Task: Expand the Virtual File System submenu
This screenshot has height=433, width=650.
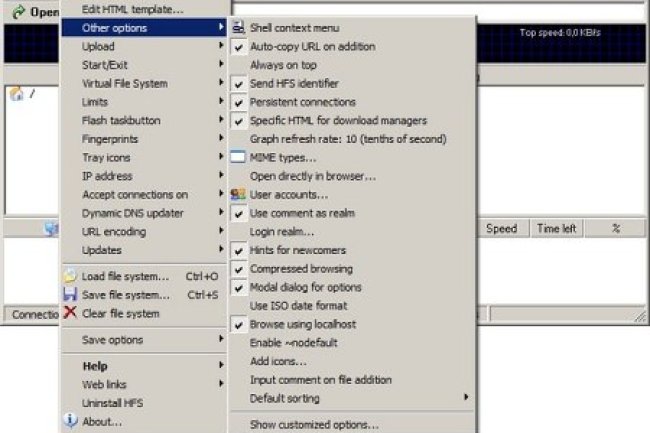Action: pyautogui.click(x=144, y=83)
